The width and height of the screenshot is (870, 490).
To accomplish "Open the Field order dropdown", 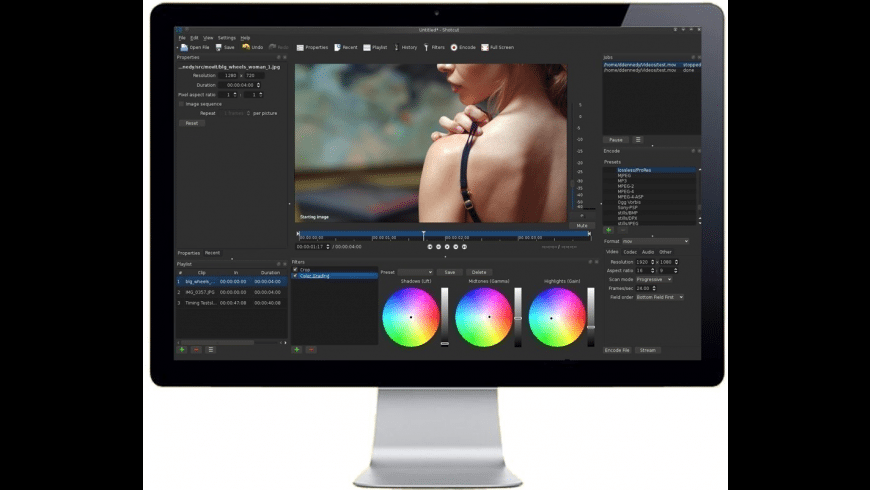I will coord(660,297).
